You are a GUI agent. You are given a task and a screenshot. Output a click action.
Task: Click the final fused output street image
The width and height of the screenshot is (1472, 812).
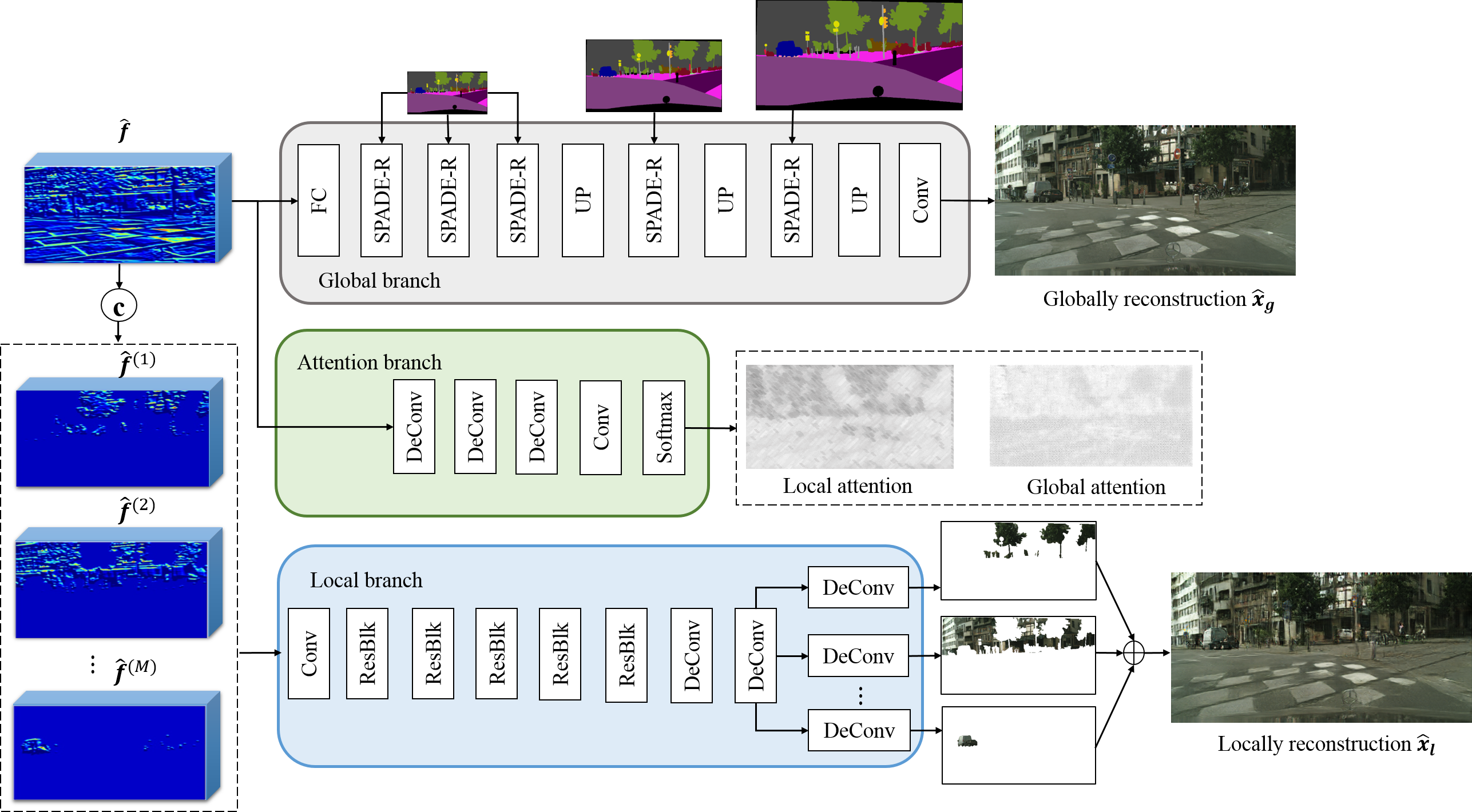coord(1321,647)
